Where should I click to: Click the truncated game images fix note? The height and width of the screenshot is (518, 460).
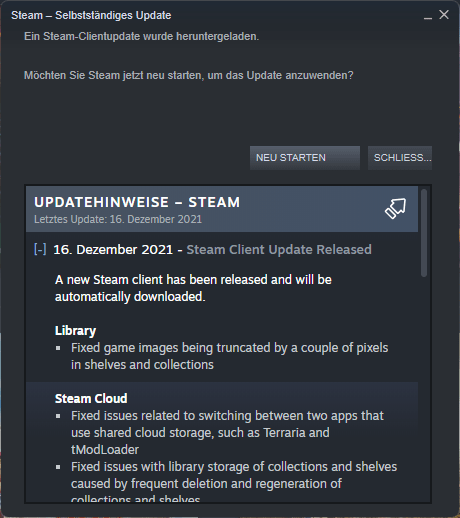coord(230,356)
